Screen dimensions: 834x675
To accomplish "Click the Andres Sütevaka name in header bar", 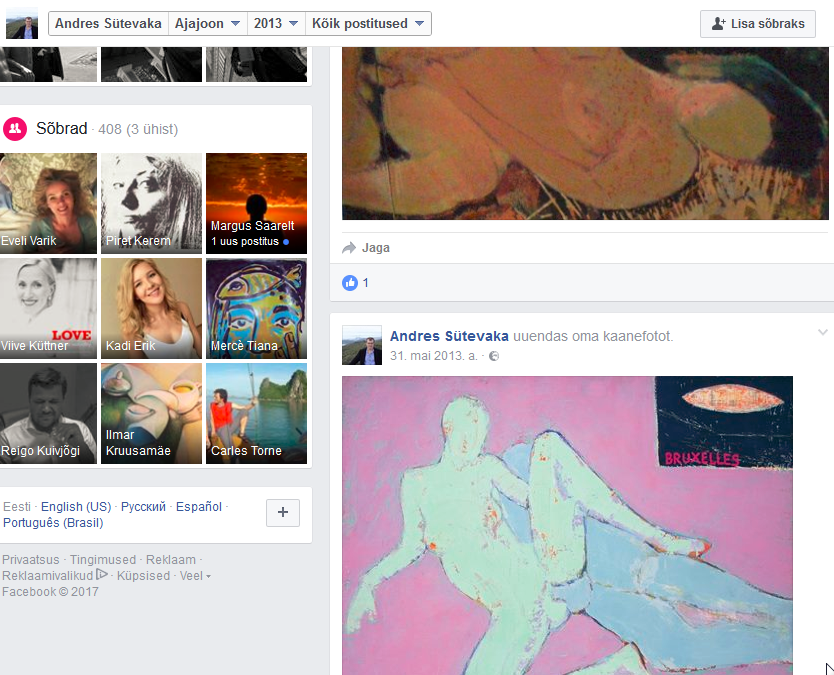I will tap(109, 23).
